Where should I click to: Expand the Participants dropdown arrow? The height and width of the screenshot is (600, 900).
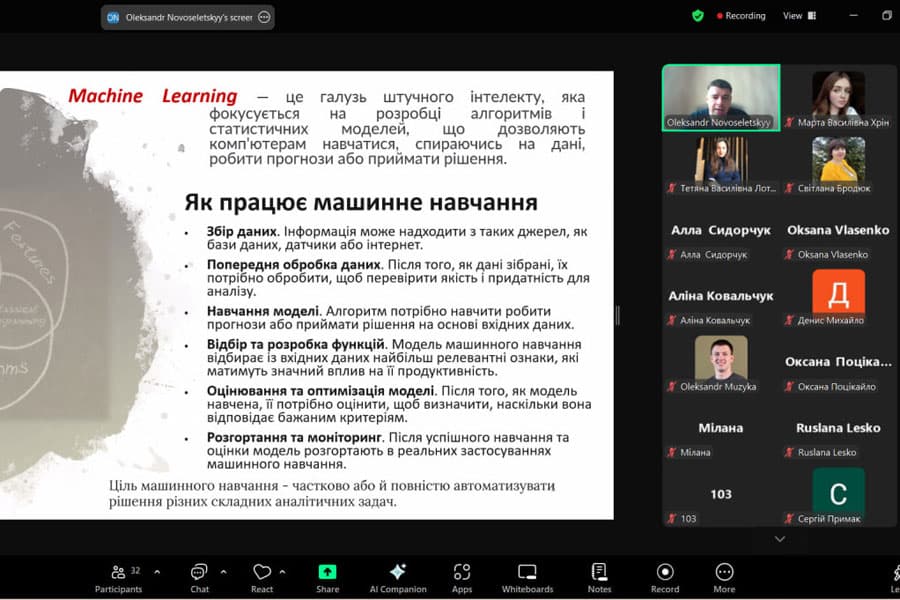[x=156, y=570]
